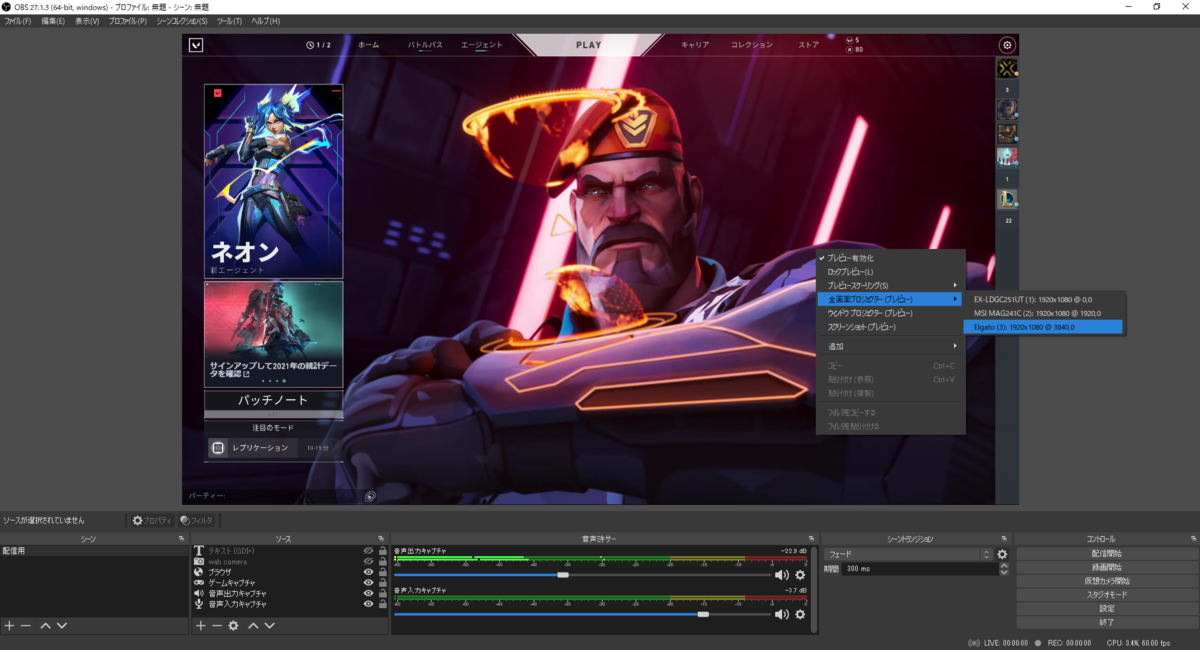
Task: Decrease 期間 duration with down stepper
Action: 1004,572
